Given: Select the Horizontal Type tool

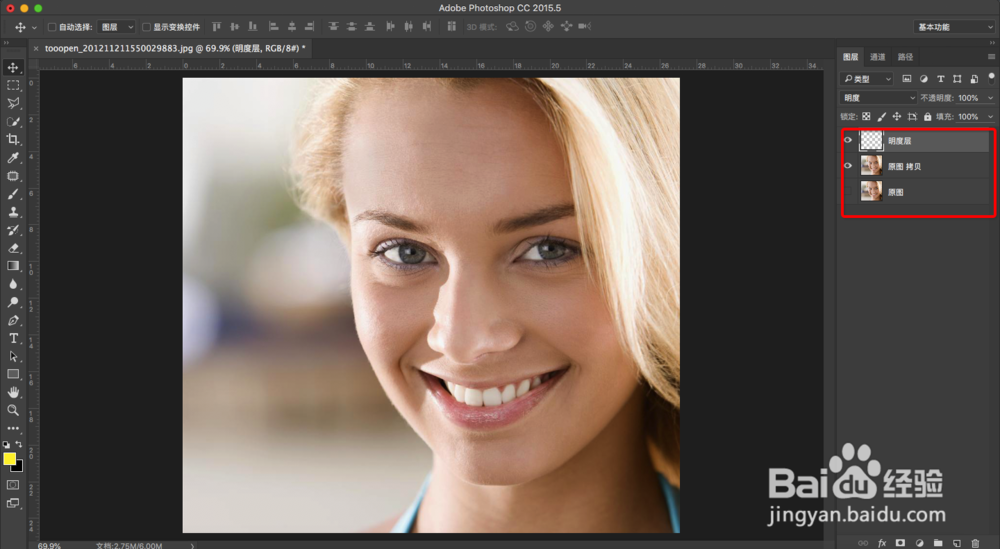Looking at the screenshot, I should 13,339.
